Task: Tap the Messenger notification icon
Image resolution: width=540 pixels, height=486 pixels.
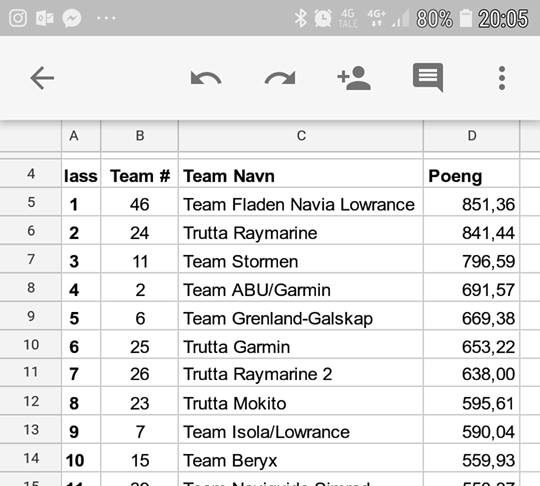Action: (72, 18)
